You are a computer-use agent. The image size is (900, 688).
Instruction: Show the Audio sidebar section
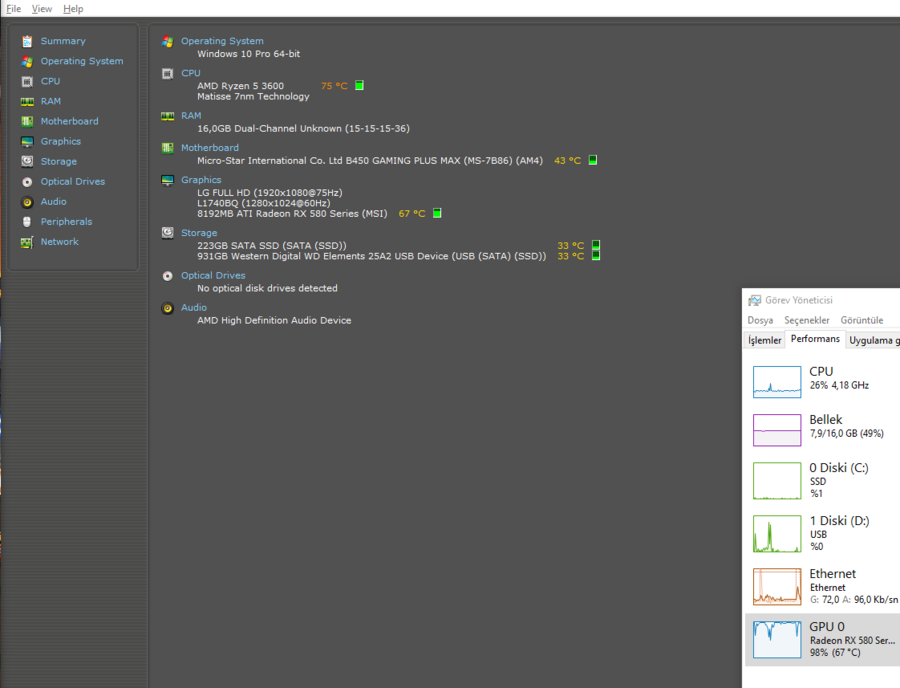pyautogui.click(x=53, y=202)
